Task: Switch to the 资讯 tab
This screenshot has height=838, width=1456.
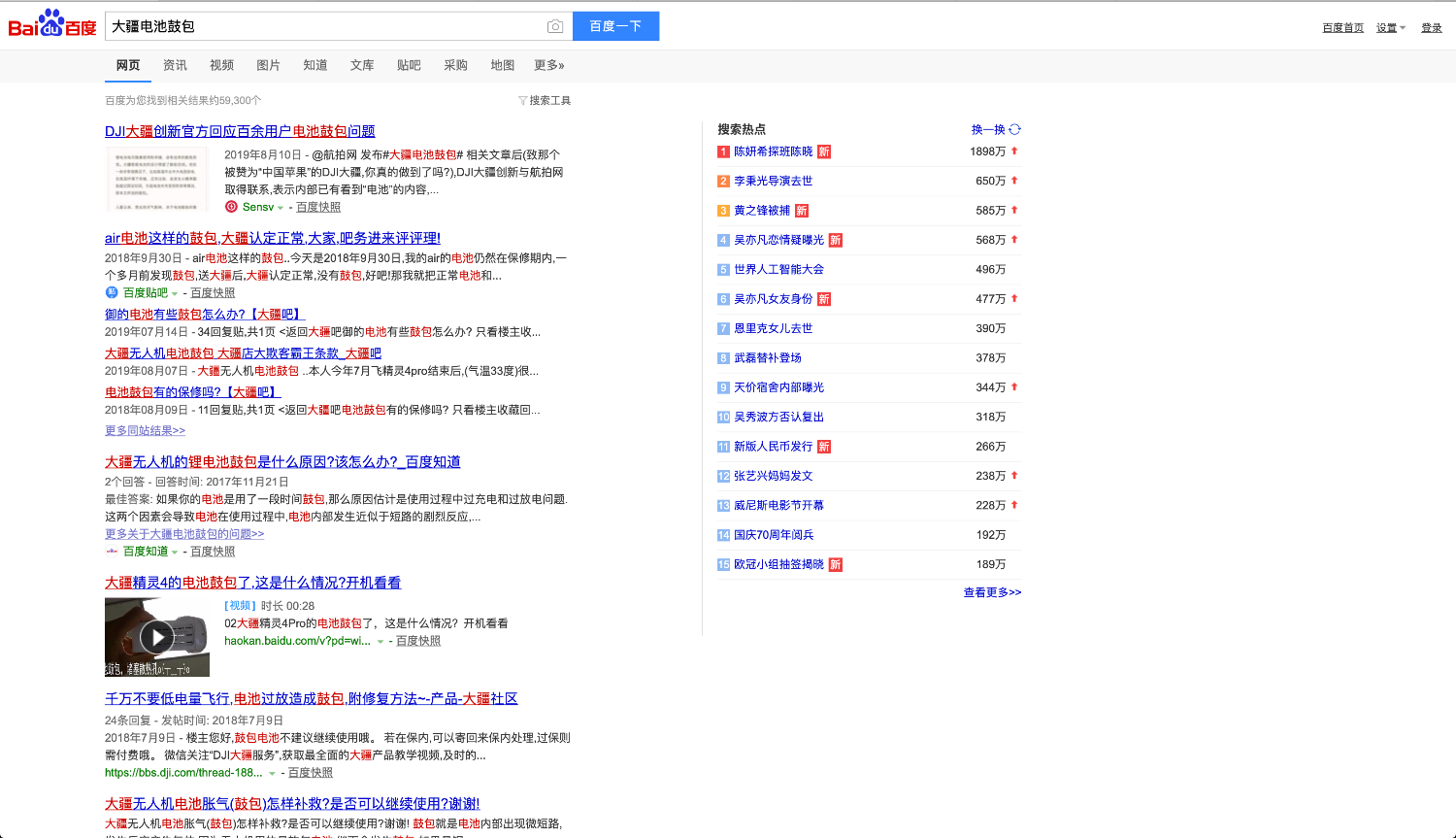Action: [176, 65]
